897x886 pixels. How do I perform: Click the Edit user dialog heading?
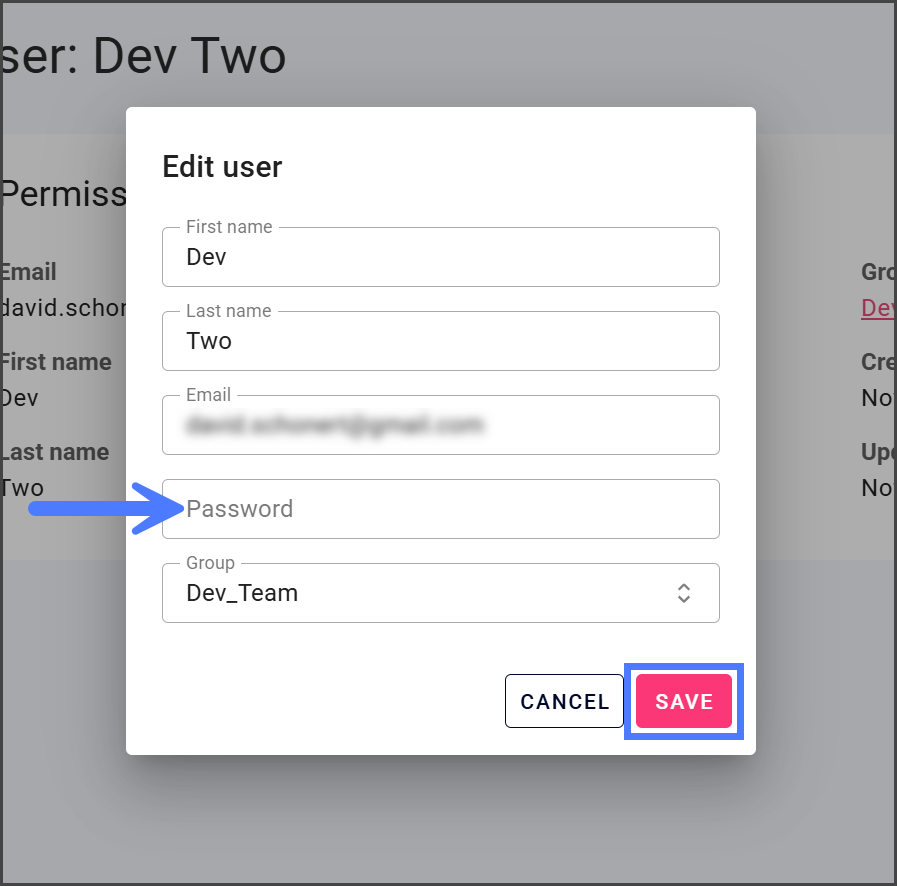222,166
